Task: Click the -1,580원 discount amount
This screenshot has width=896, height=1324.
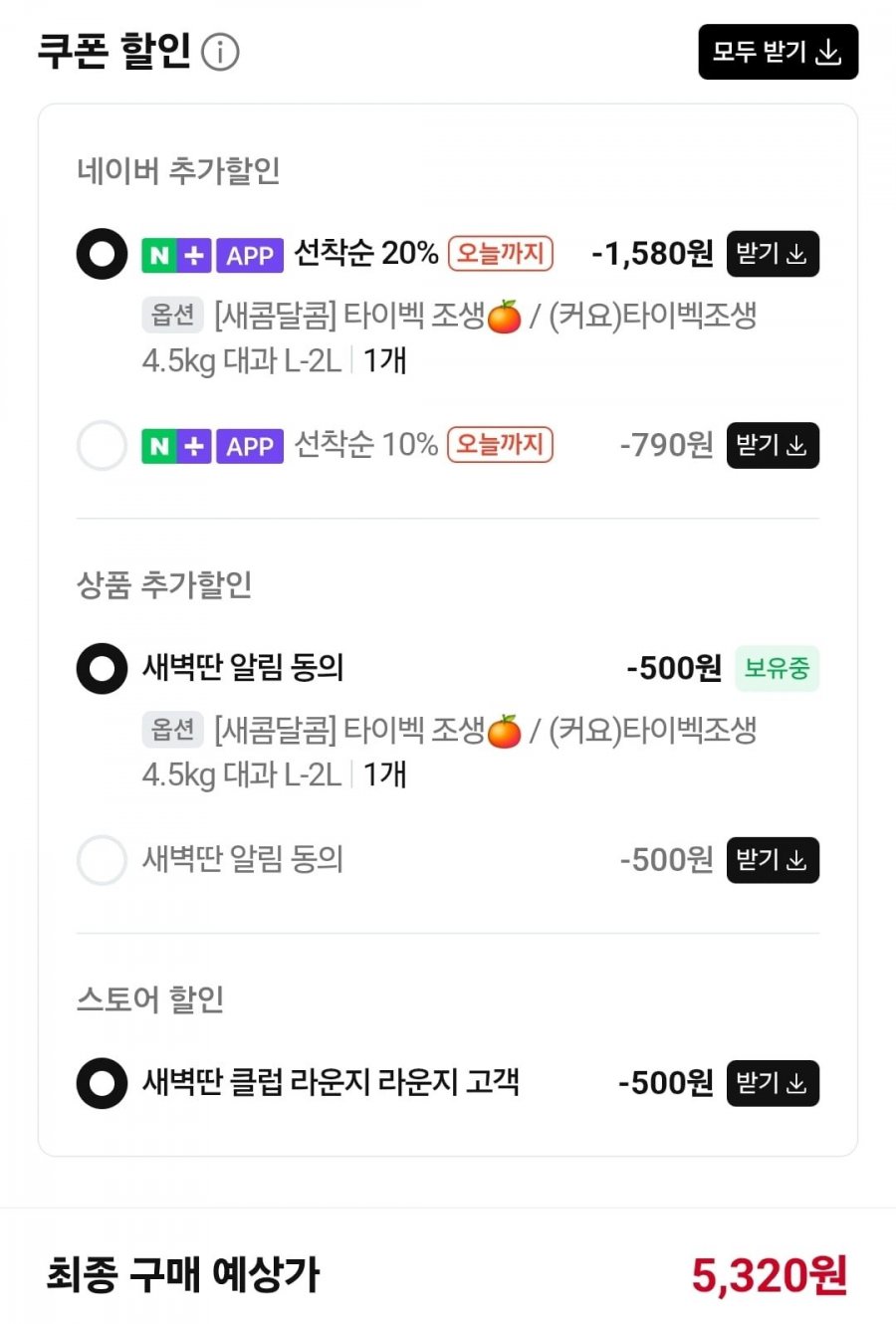Action: click(652, 254)
